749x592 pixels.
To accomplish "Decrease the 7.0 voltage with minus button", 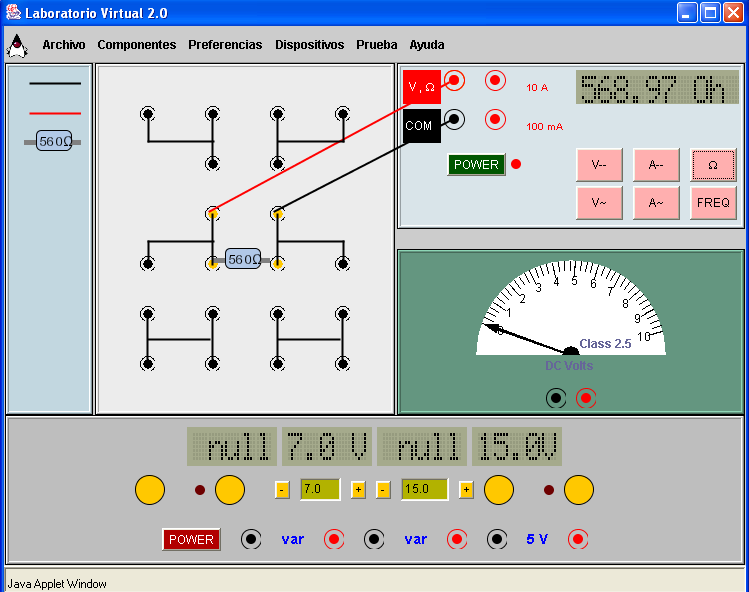I will [x=282, y=489].
